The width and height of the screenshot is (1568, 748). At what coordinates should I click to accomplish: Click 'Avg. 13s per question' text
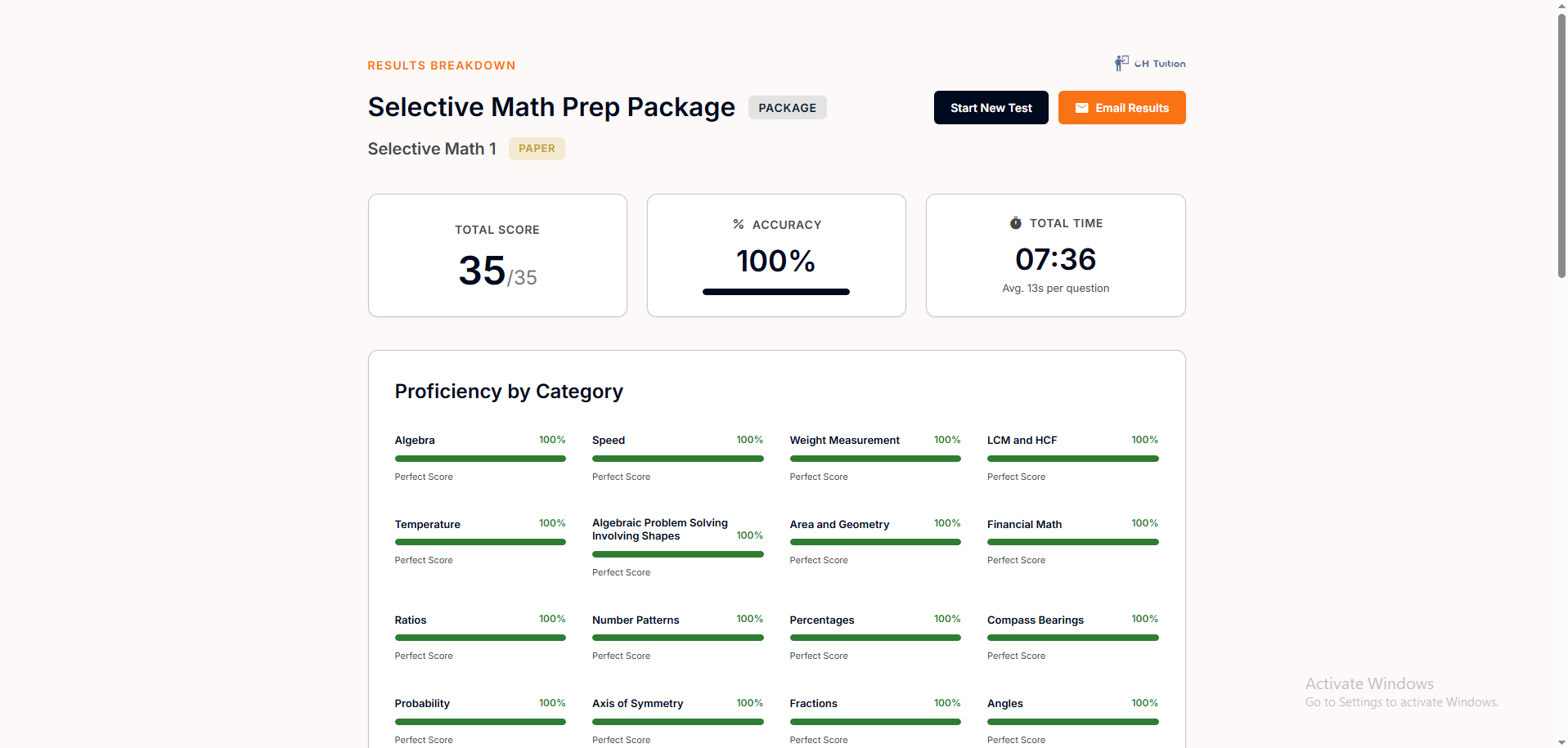[1055, 289]
